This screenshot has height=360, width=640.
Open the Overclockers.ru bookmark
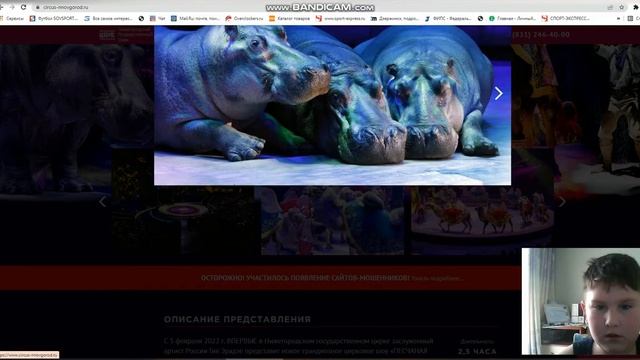pyautogui.click(x=244, y=18)
